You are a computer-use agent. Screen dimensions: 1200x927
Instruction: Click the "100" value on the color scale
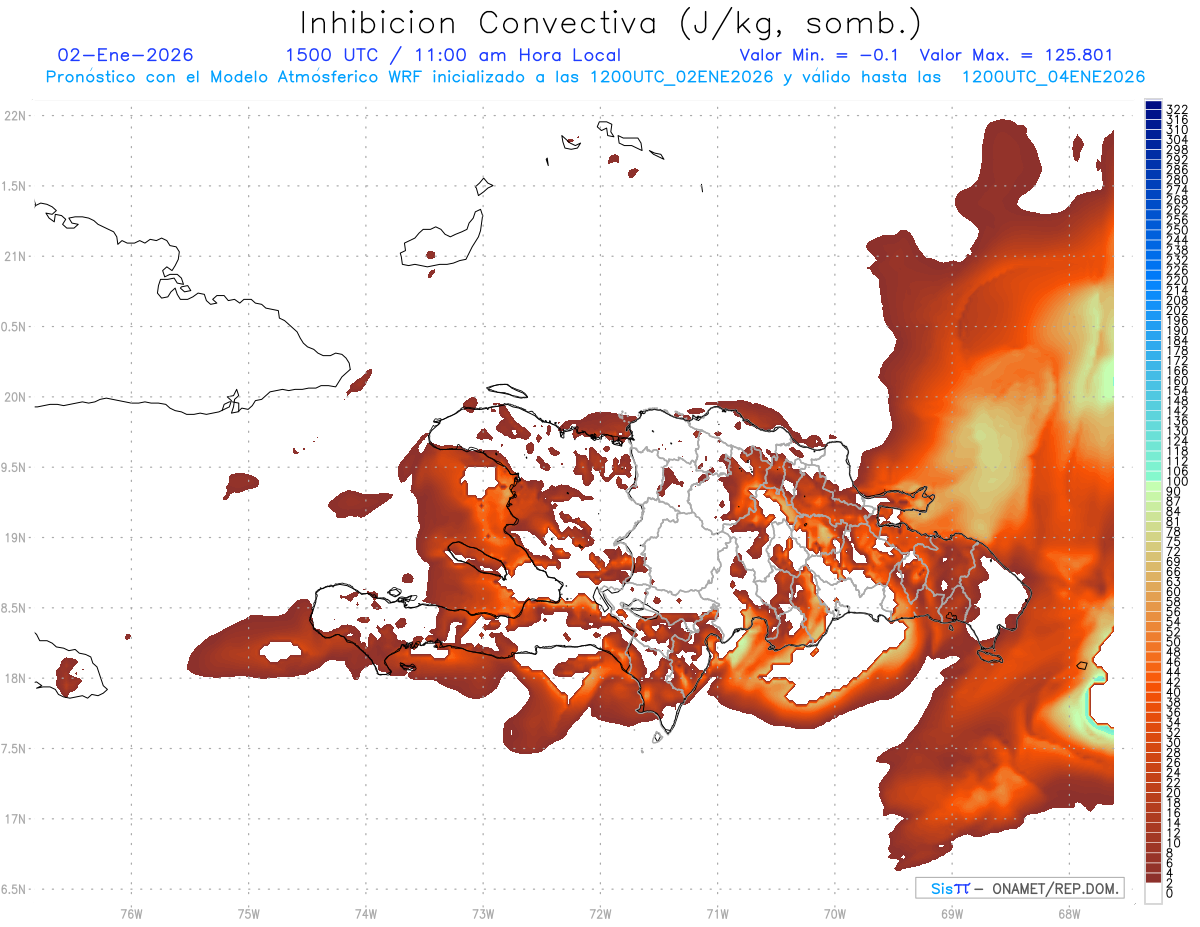(1176, 482)
